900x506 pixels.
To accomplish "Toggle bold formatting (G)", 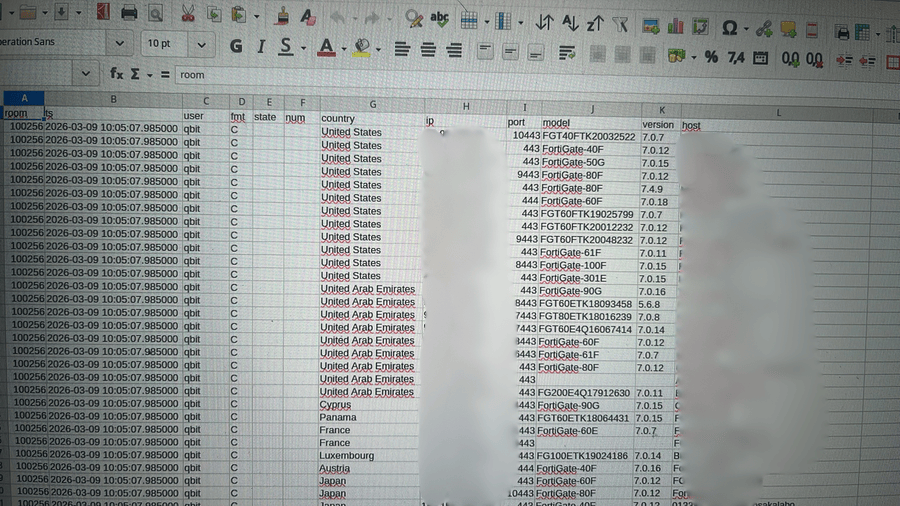I will (236, 46).
